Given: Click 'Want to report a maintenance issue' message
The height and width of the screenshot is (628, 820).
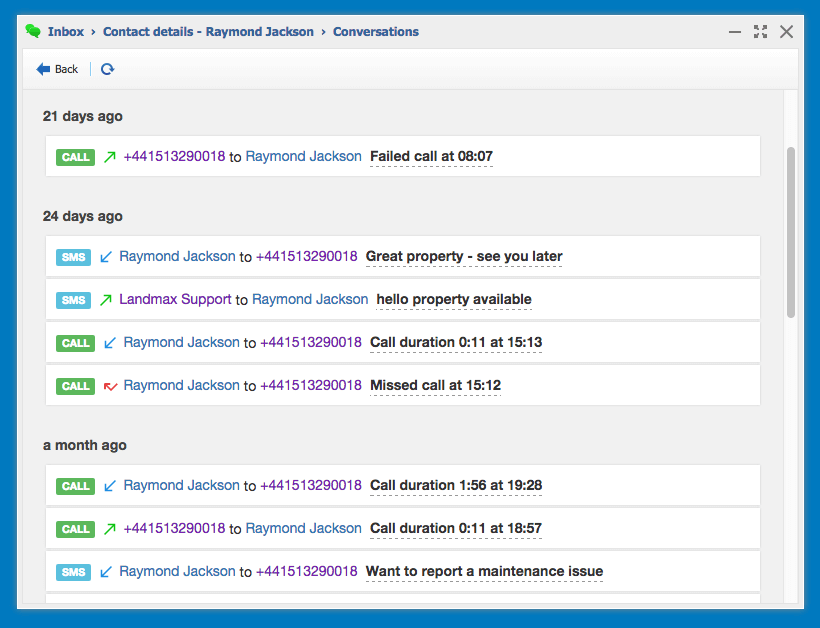Looking at the screenshot, I should [x=484, y=572].
